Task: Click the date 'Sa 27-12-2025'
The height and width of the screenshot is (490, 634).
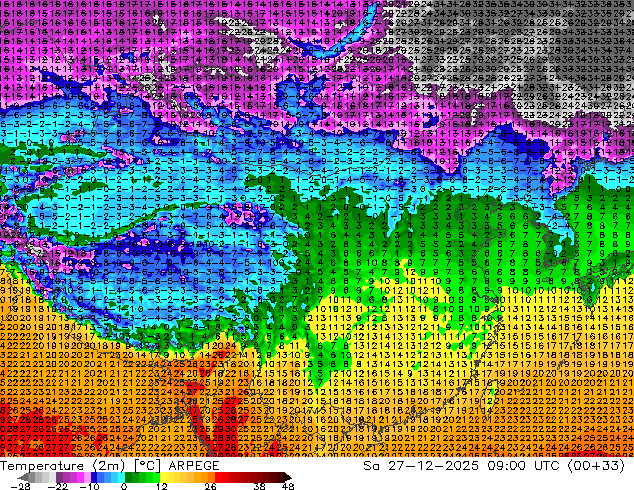Action: click(x=421, y=466)
